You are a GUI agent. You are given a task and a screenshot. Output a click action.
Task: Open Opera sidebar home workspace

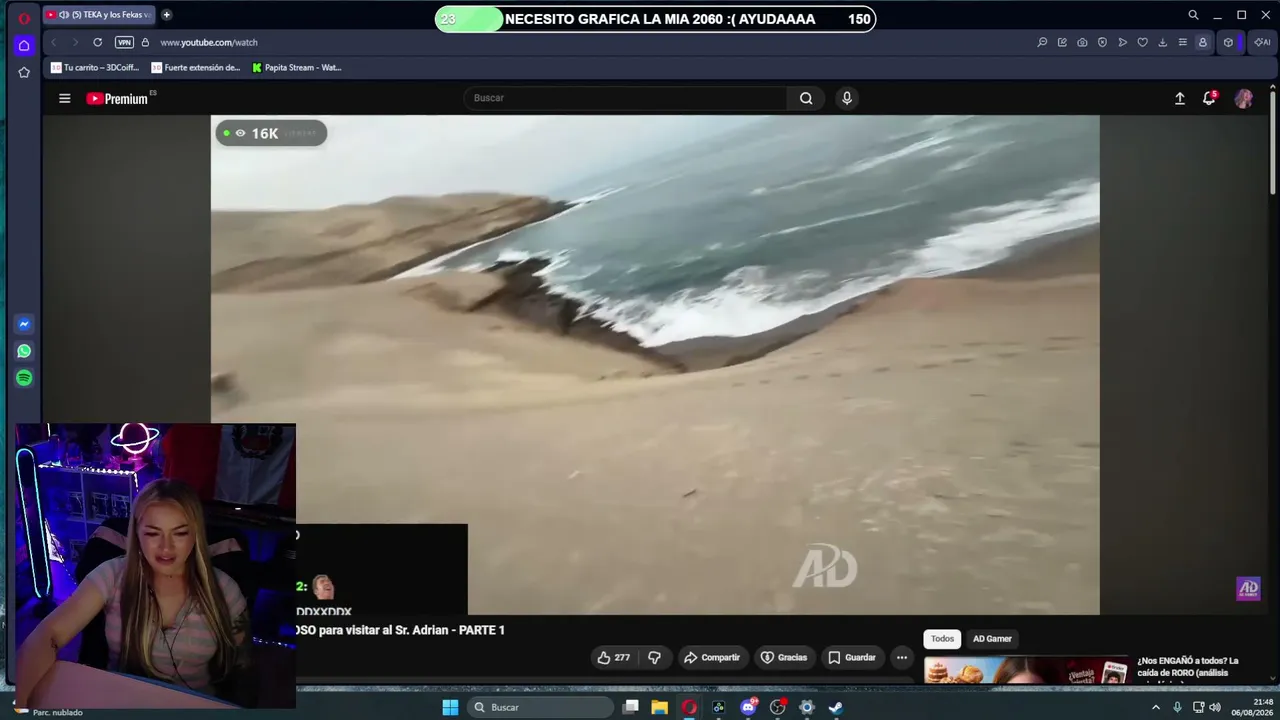tap(24, 45)
